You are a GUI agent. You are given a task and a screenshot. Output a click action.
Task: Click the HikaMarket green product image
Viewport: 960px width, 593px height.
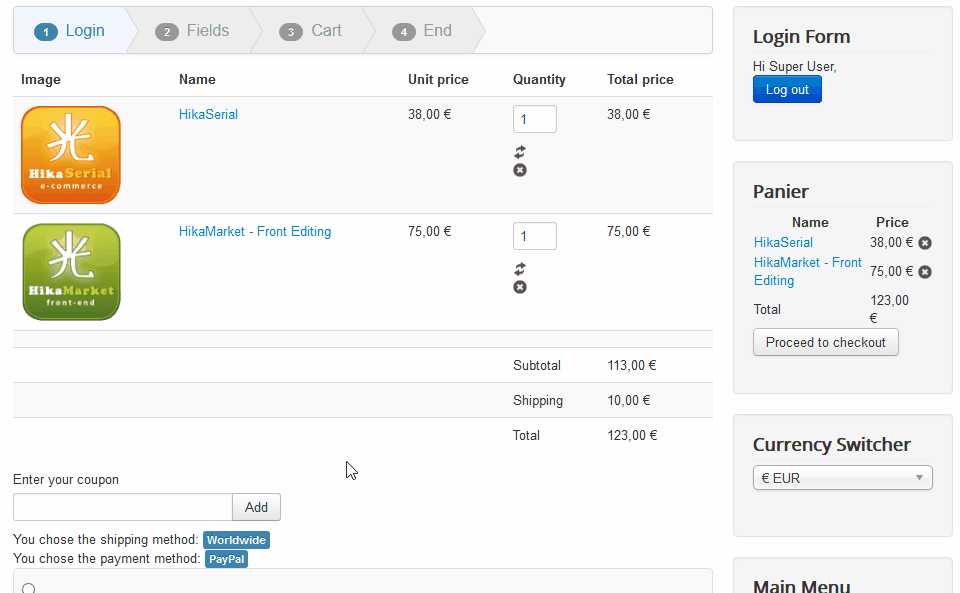click(x=71, y=272)
